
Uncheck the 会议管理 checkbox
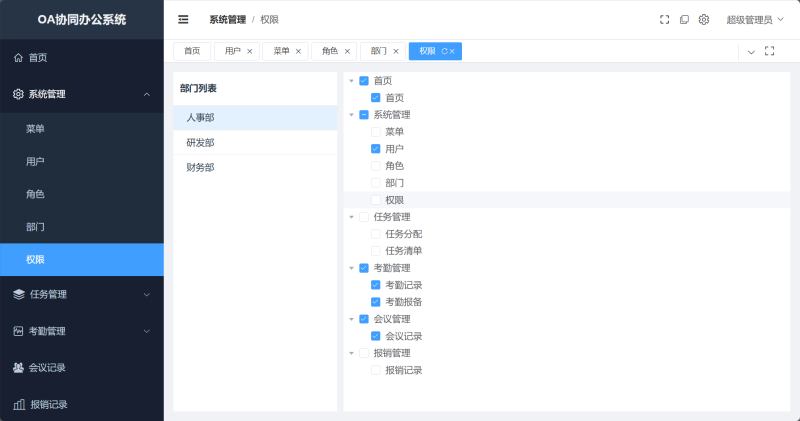(x=364, y=319)
